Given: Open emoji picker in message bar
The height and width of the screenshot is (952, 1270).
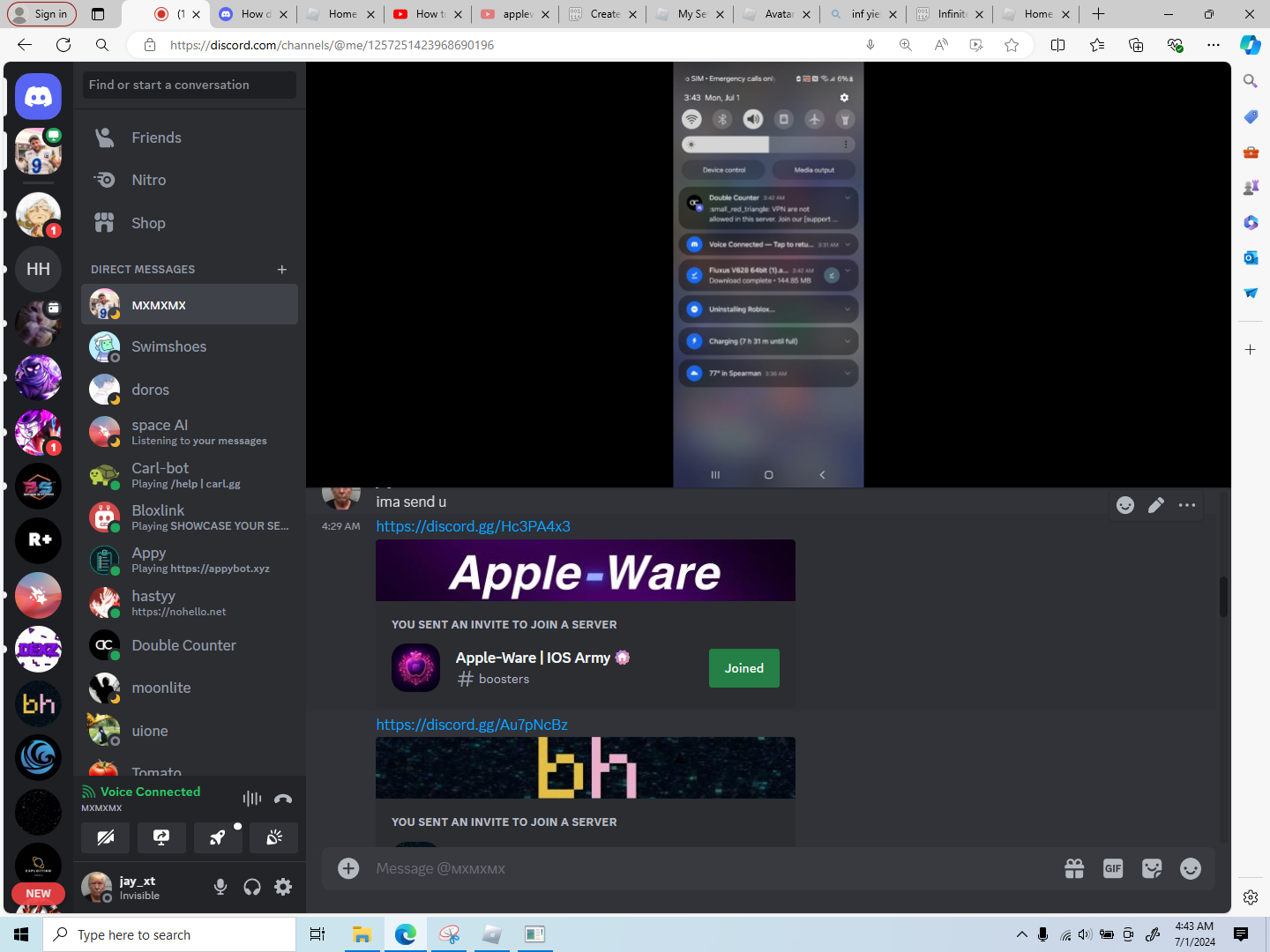Looking at the screenshot, I should pos(1191,868).
